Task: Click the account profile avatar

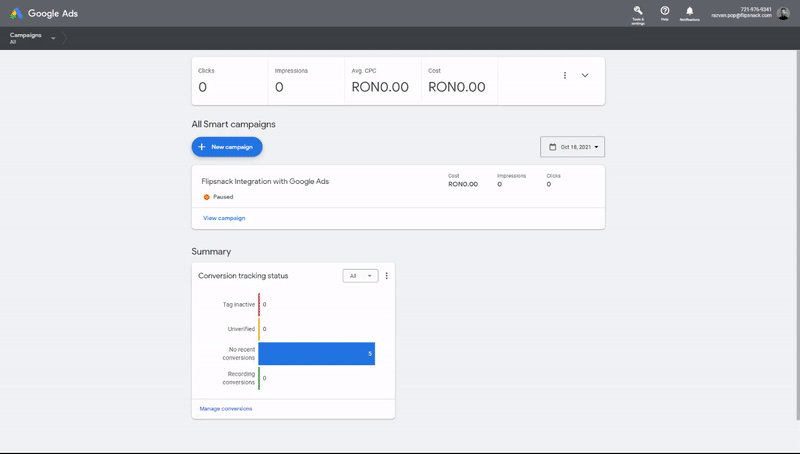Action: (x=783, y=13)
